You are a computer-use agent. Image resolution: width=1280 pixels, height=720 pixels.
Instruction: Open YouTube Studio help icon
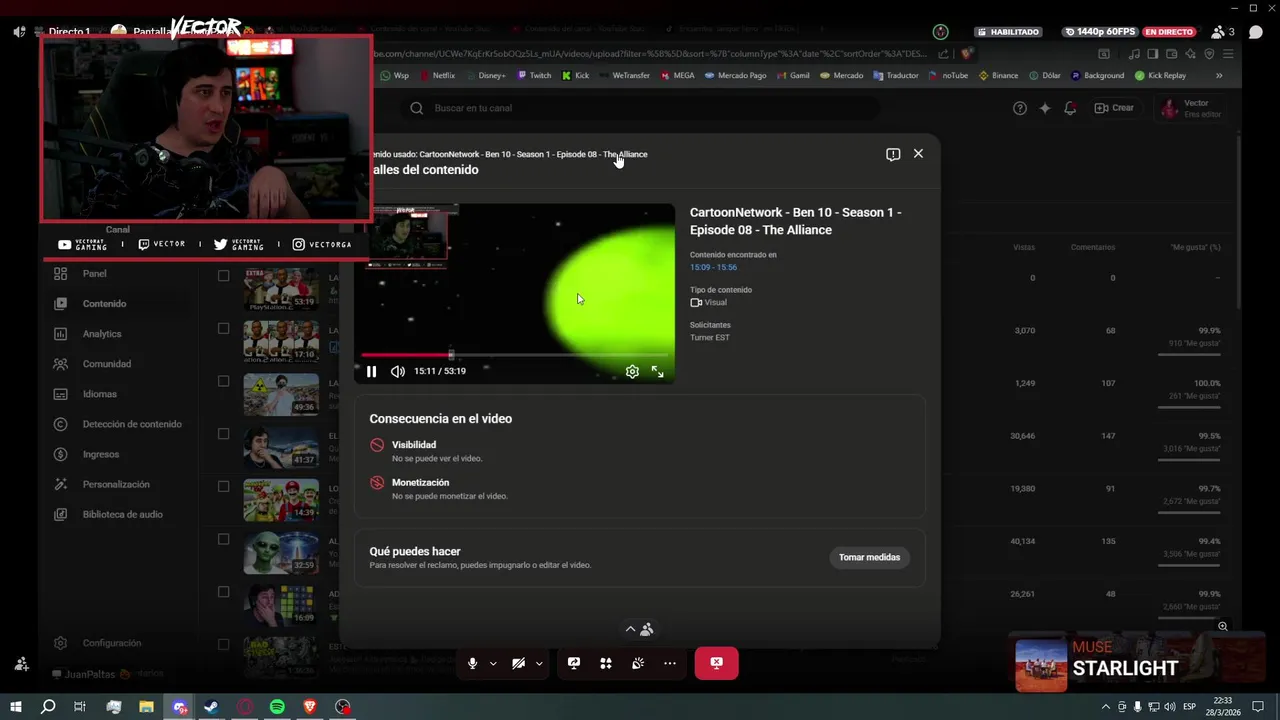tap(1019, 108)
